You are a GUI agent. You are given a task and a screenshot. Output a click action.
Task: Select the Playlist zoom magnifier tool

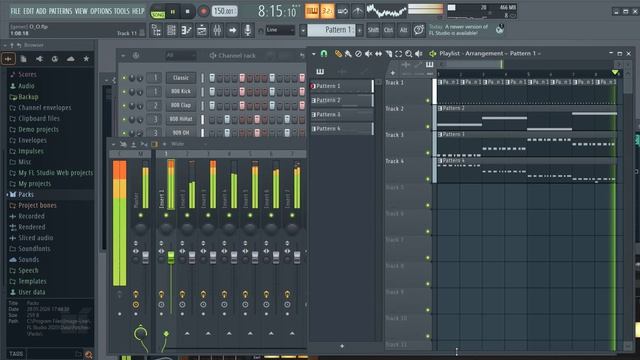click(x=409, y=53)
